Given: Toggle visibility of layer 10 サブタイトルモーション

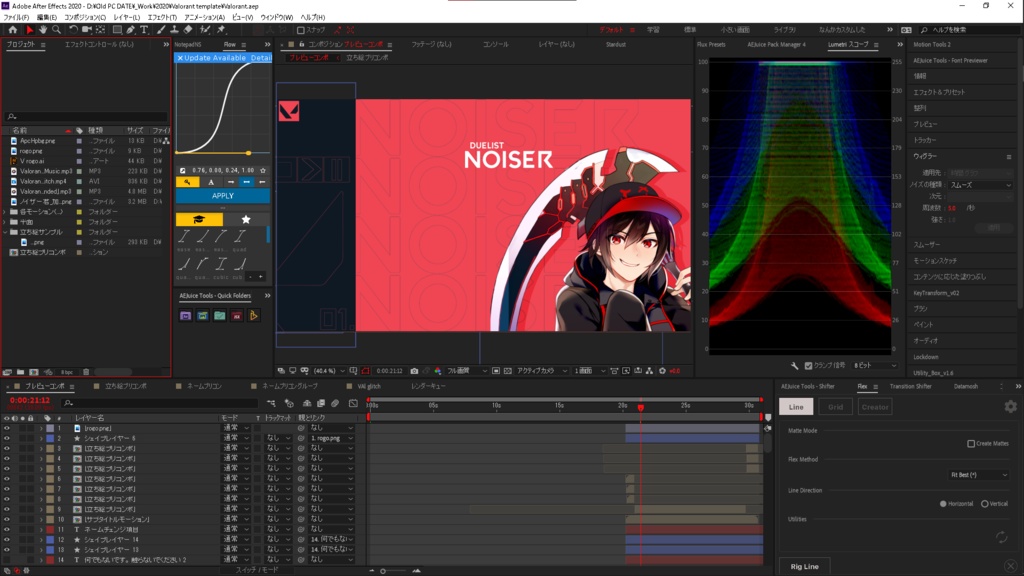Looking at the screenshot, I should click(x=7, y=519).
